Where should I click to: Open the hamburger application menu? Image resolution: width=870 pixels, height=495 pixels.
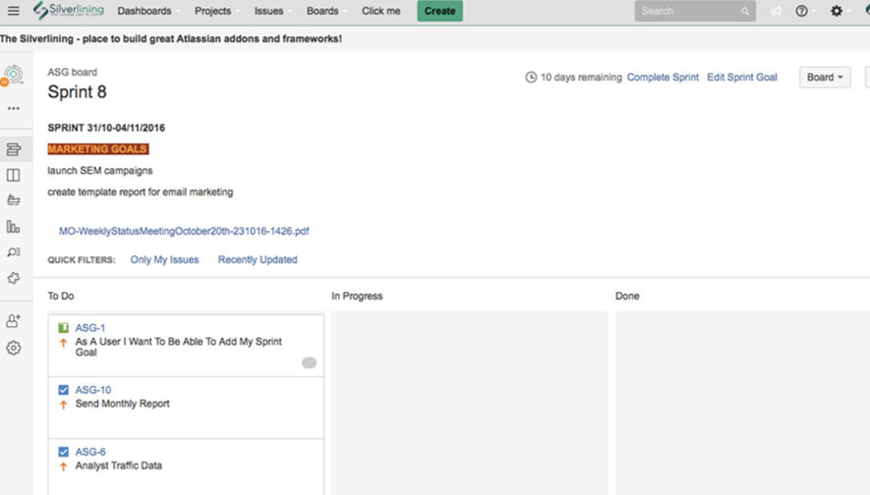(13, 11)
